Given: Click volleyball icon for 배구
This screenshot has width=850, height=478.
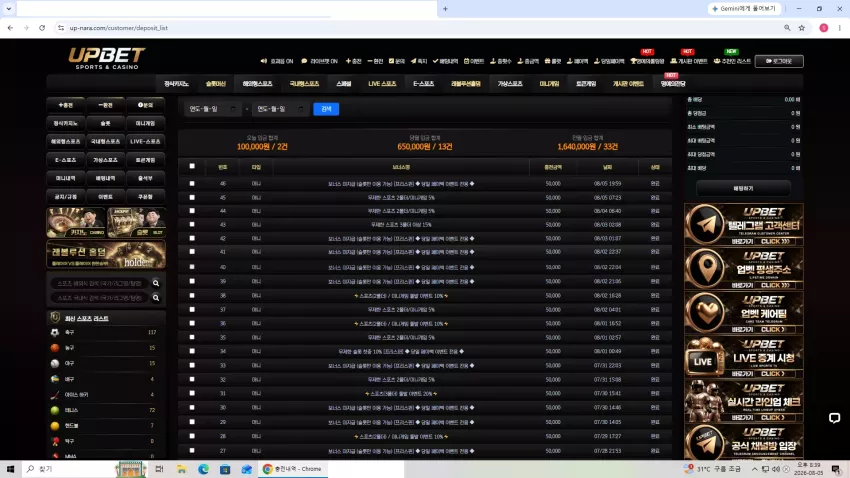Looking at the screenshot, I should point(55,379).
